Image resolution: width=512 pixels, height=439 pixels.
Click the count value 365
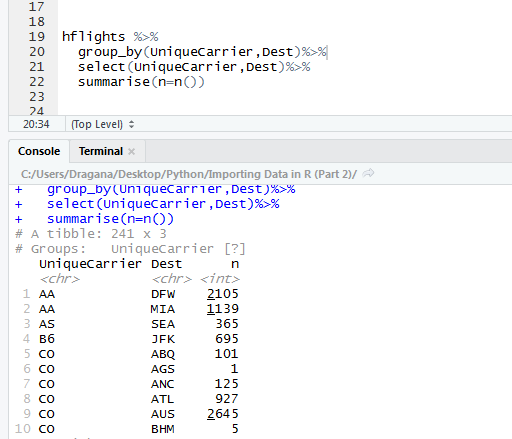(227, 324)
